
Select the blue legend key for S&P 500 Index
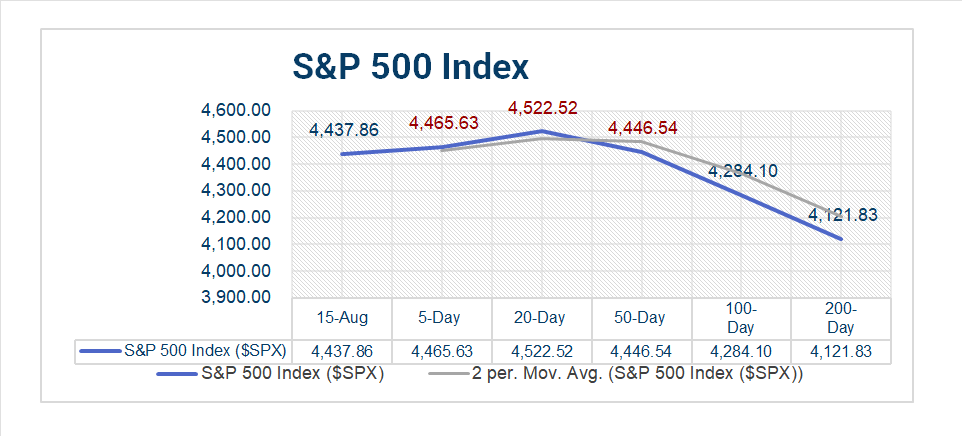click(x=176, y=376)
